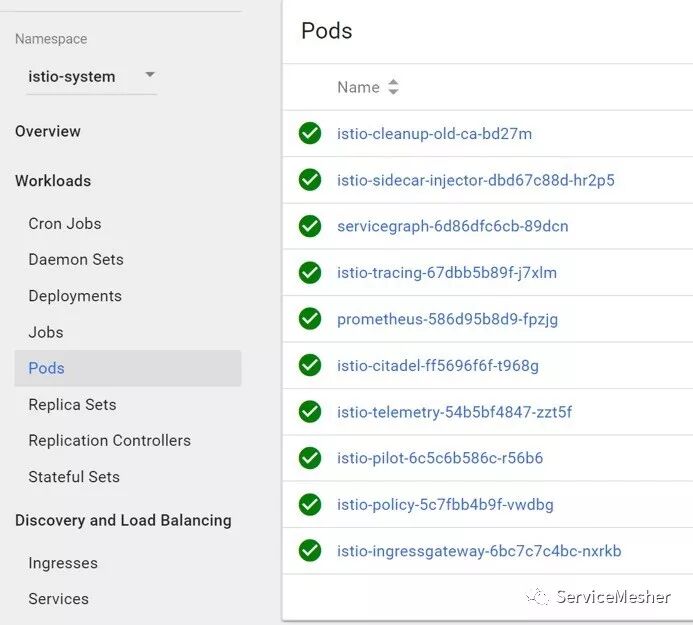Select Deployments in the Workloads menu
The width and height of the screenshot is (693, 625).
pyautogui.click(x=75, y=296)
